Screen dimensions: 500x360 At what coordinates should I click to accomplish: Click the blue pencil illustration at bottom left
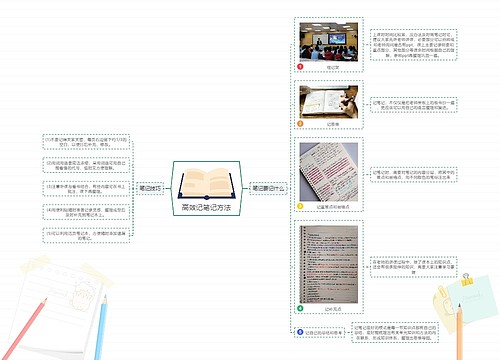pos(101,327)
